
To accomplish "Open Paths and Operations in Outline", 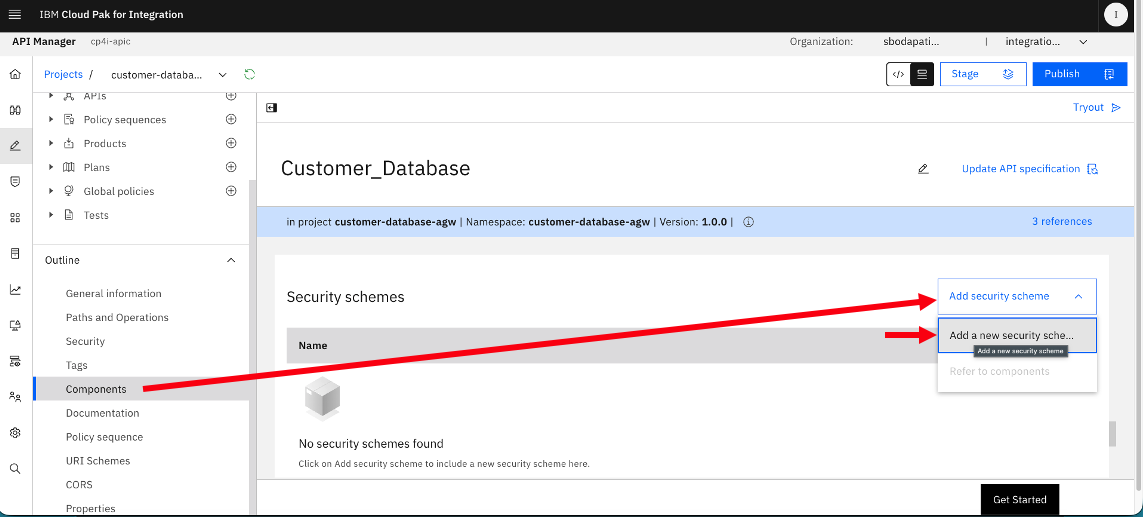I will [117, 317].
